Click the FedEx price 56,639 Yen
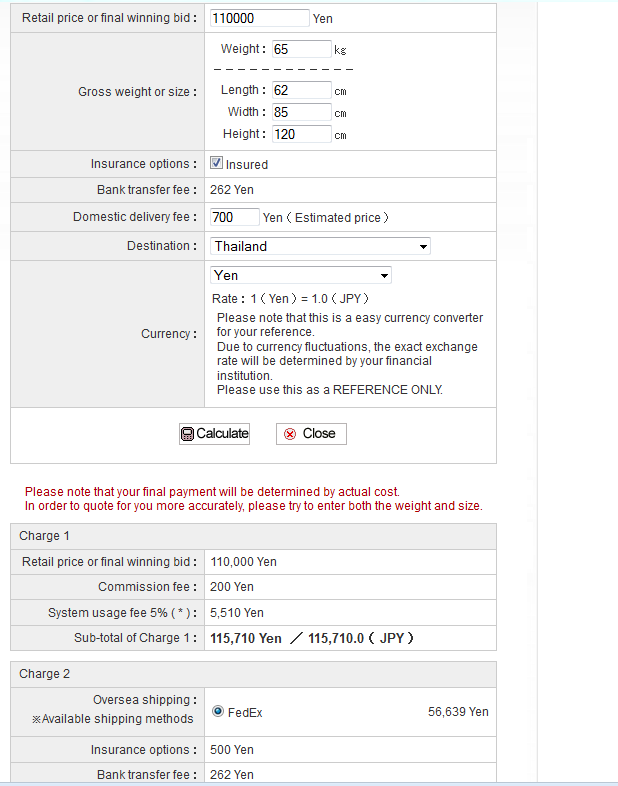618x786 pixels. (x=458, y=712)
